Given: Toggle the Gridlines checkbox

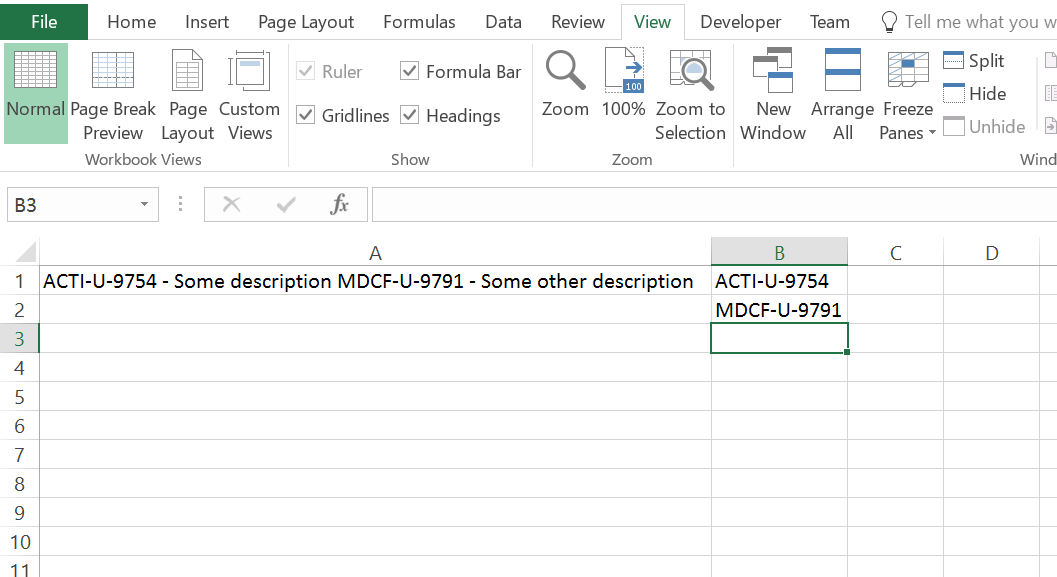Looking at the screenshot, I should pos(307,115).
